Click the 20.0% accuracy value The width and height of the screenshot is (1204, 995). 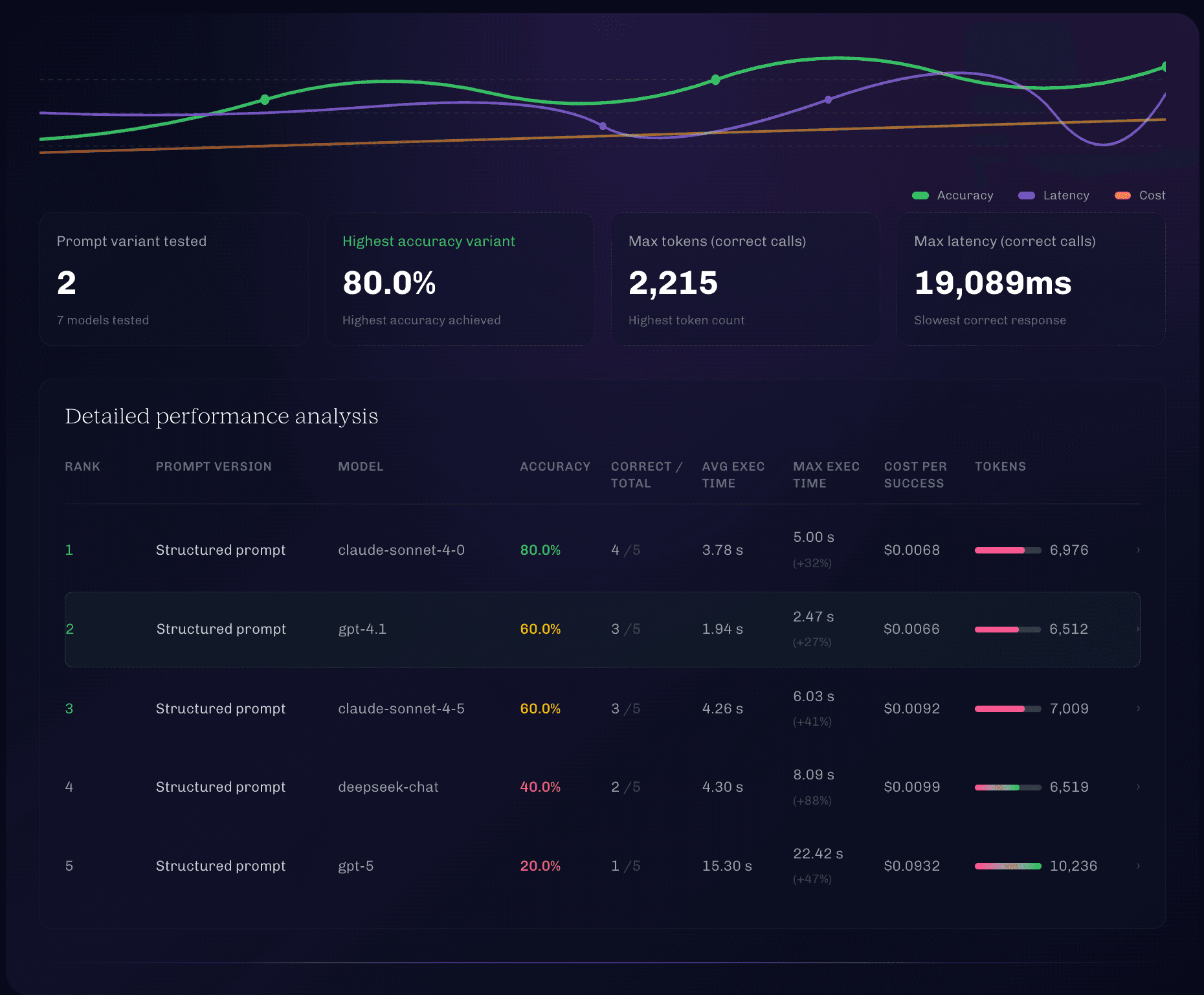pos(541,866)
